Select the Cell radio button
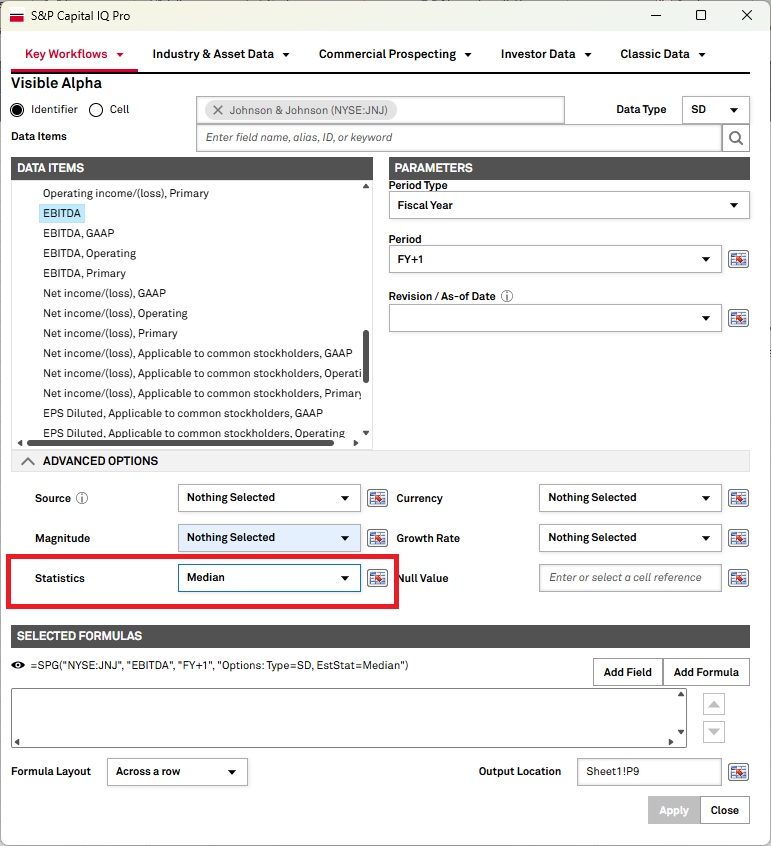Viewport: 772px width, 846px height. 96,110
